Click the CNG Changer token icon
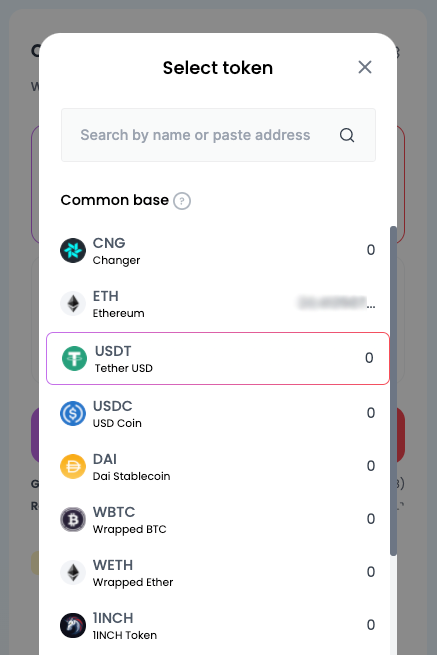The image size is (437, 655). tap(73, 251)
